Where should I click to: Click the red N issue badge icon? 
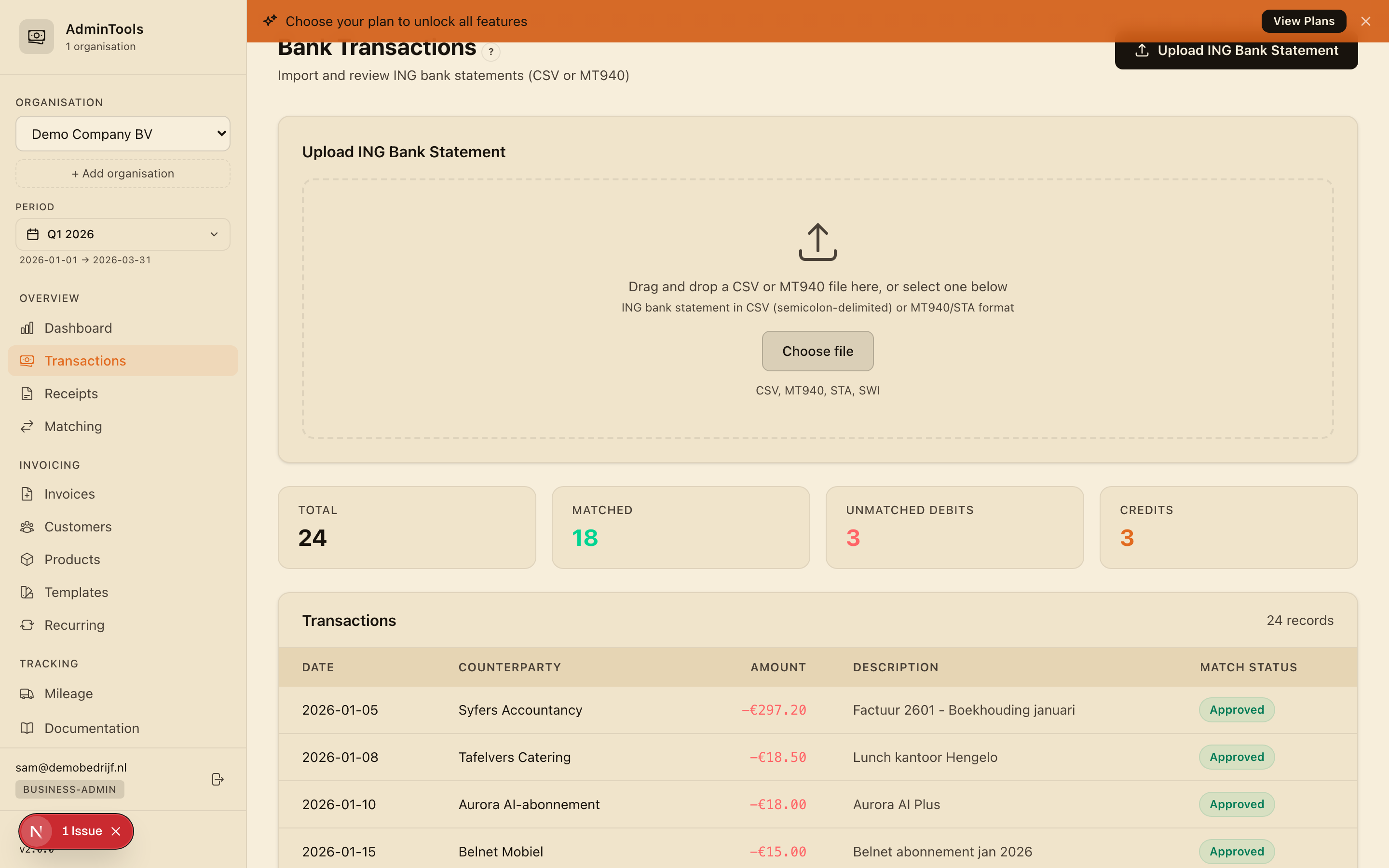point(36,831)
